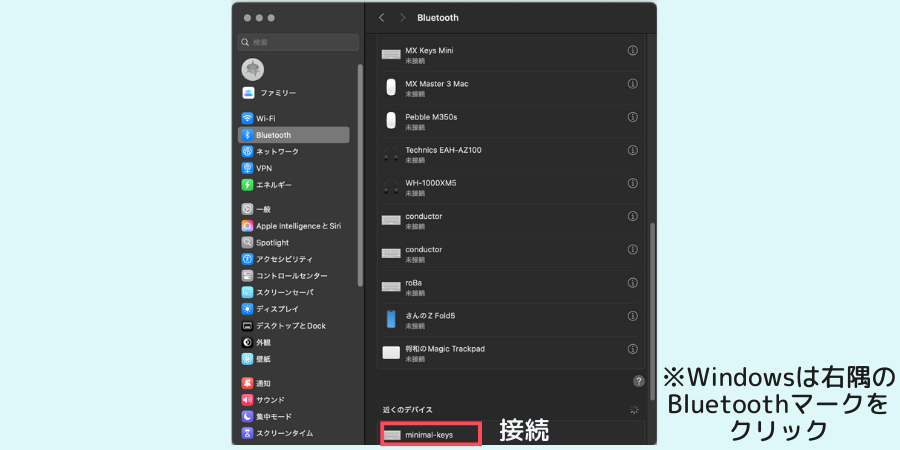Select the Technics EAH-AZ100 row
Image resolution: width=900 pixels, height=450 pixels.
(x=511, y=154)
